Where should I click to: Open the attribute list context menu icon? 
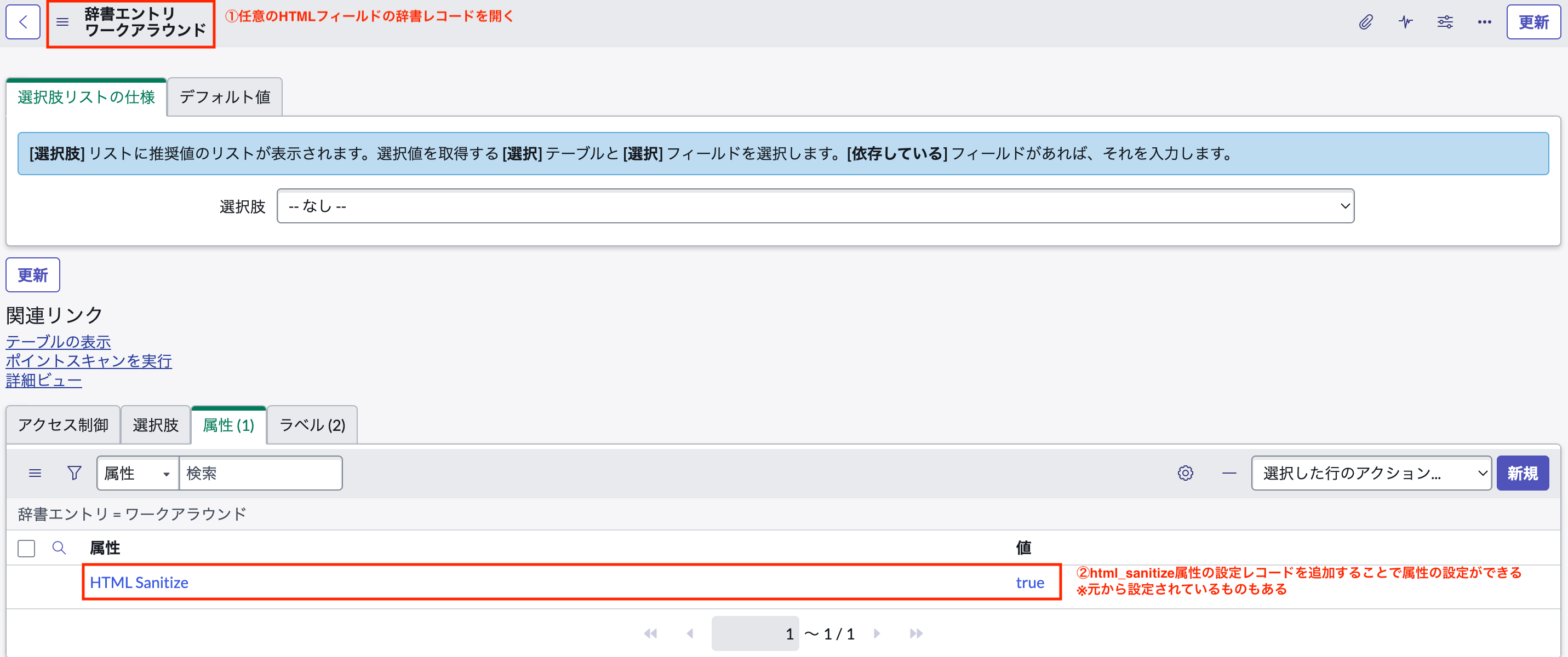pyautogui.click(x=35, y=472)
